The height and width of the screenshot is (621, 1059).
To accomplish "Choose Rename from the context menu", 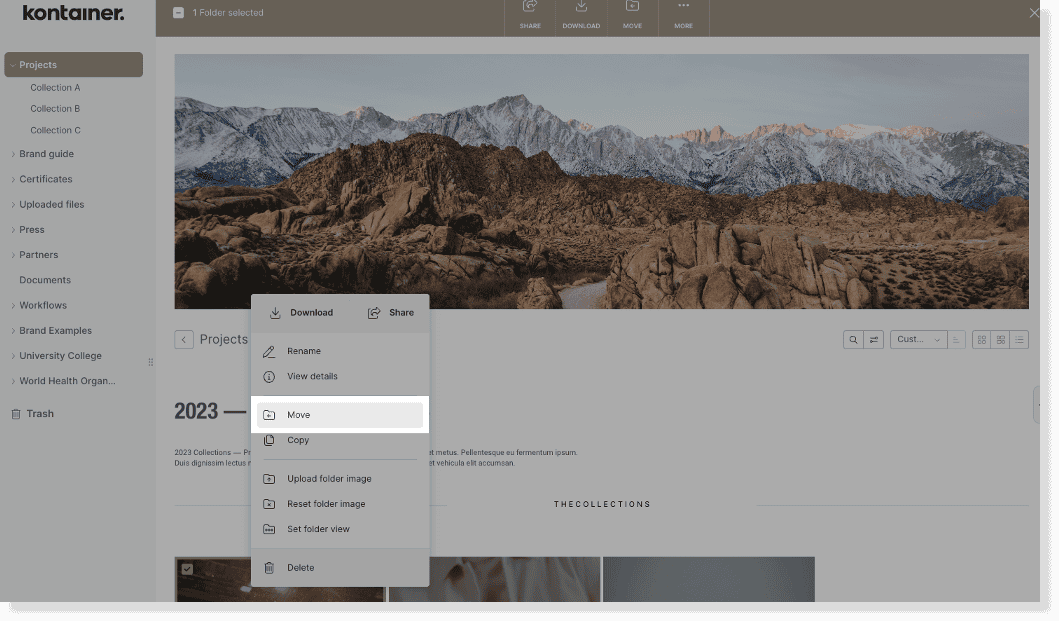I will [303, 351].
